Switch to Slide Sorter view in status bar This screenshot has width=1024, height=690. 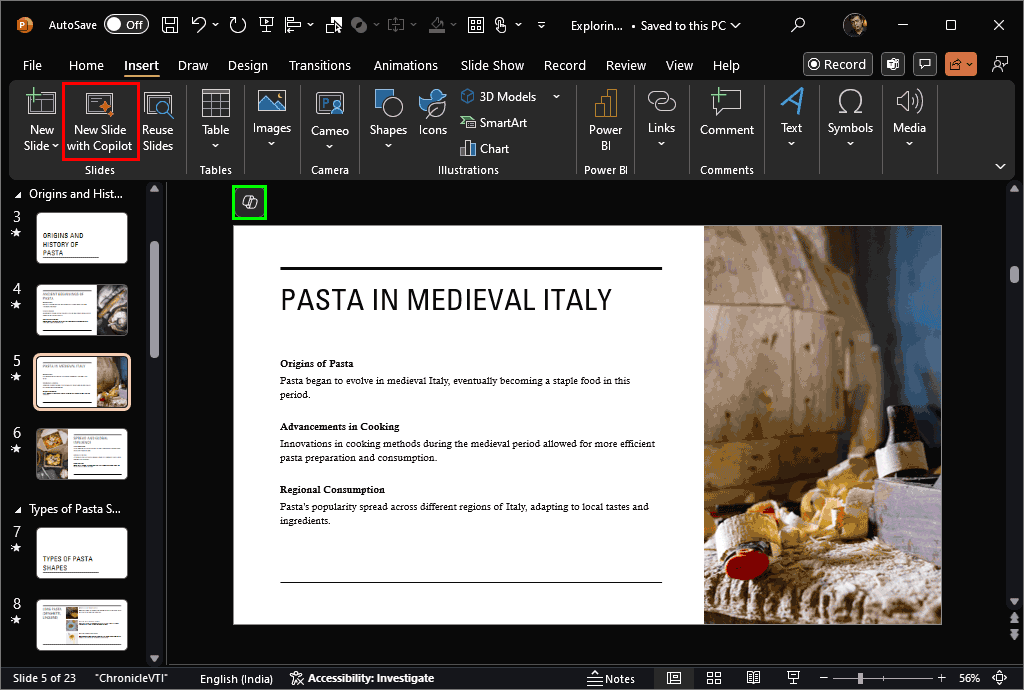point(712,678)
